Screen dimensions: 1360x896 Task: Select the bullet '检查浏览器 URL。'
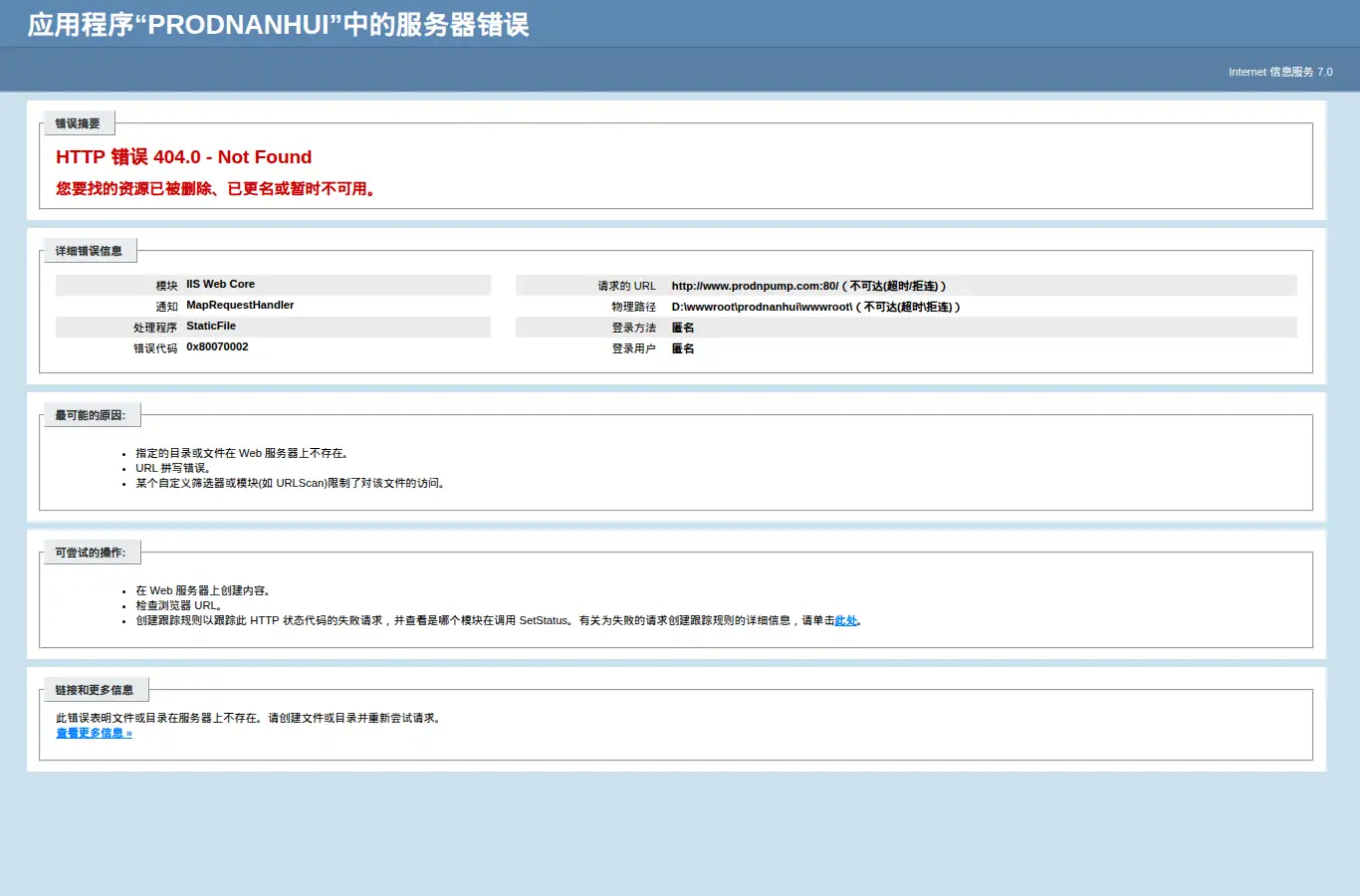click(x=179, y=605)
